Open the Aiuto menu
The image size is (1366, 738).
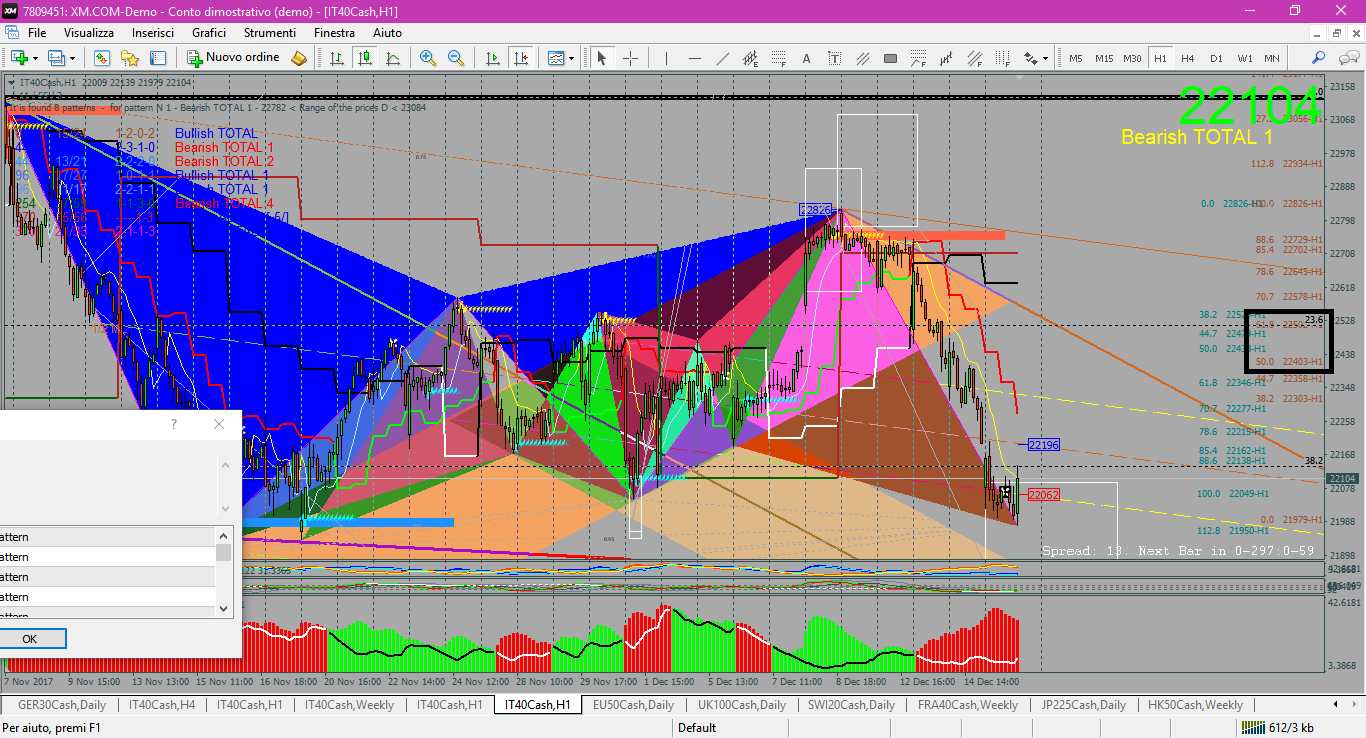[x=387, y=32]
